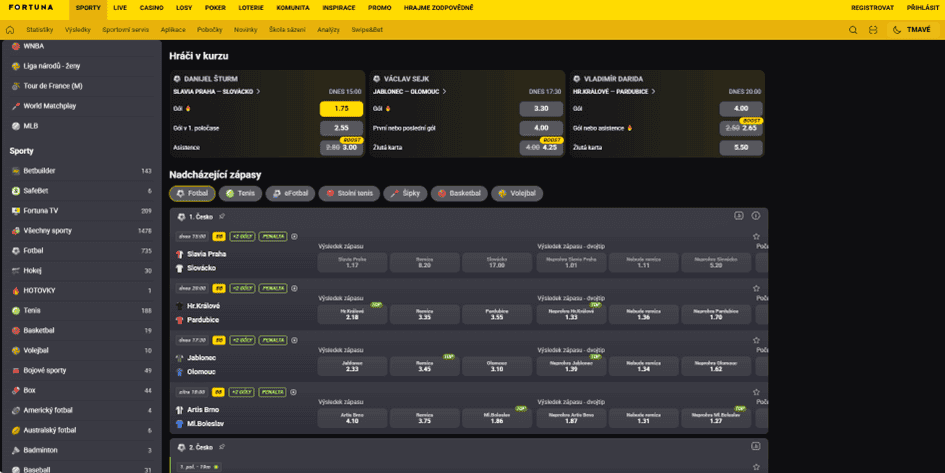Select eFotbal filter chip
945x473 pixels.
click(x=290, y=193)
